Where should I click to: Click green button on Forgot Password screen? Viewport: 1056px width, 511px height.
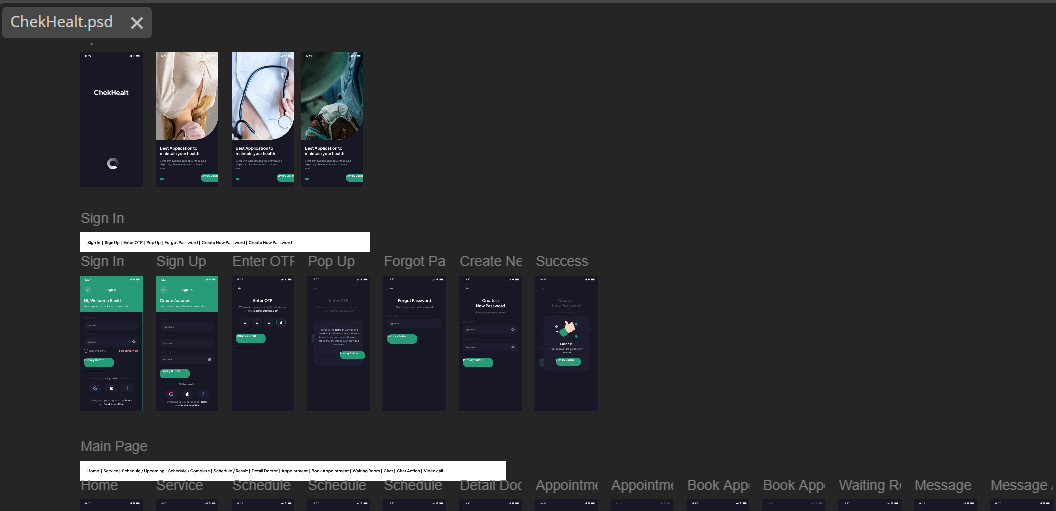coord(402,339)
